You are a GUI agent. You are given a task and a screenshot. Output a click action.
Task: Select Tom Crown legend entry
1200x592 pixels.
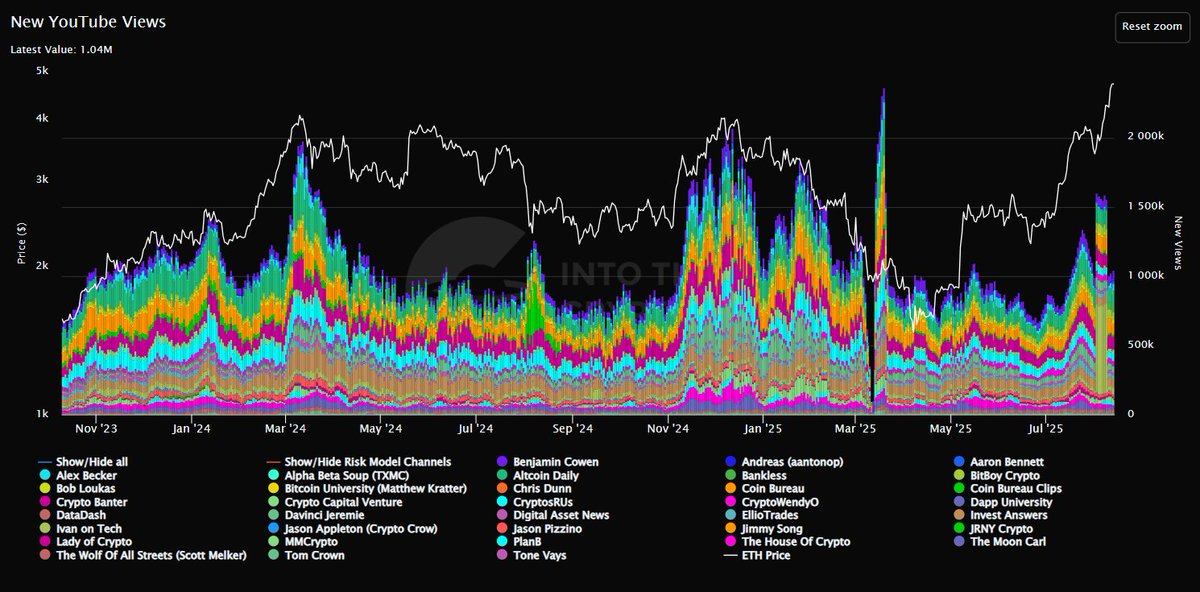[x=305, y=555]
